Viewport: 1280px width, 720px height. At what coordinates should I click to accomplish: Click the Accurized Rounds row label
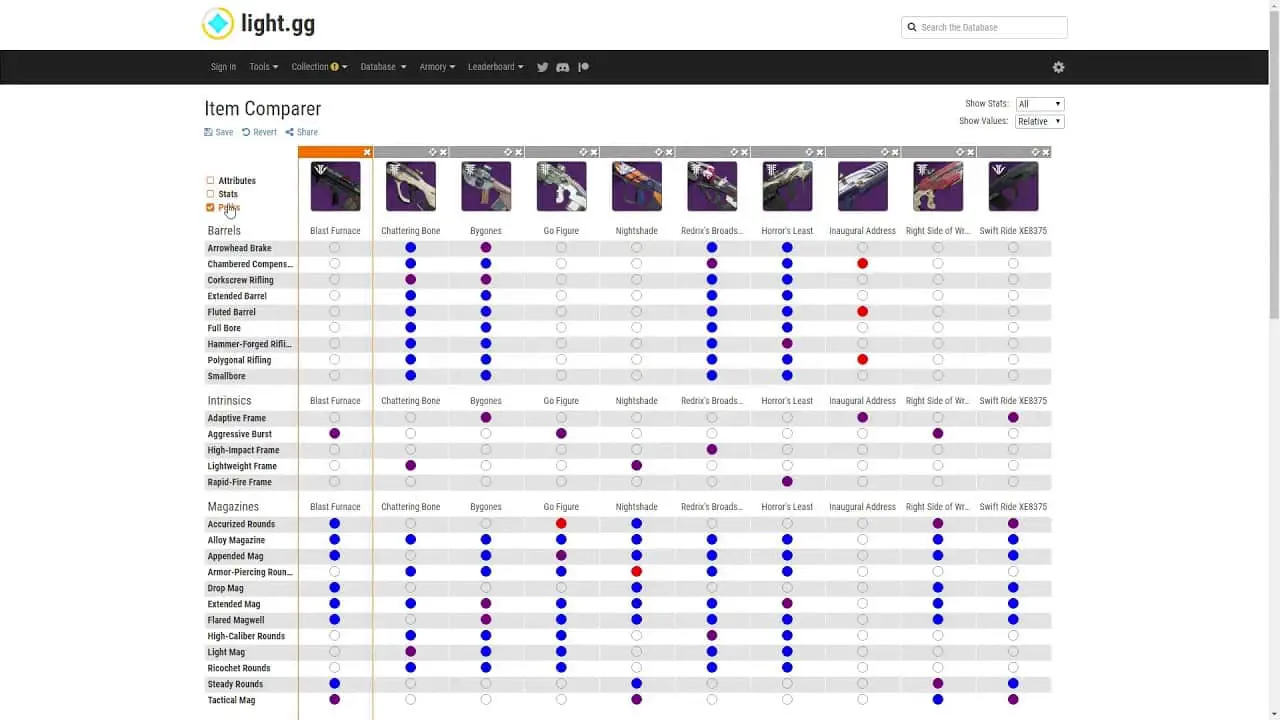pyautogui.click(x=241, y=524)
